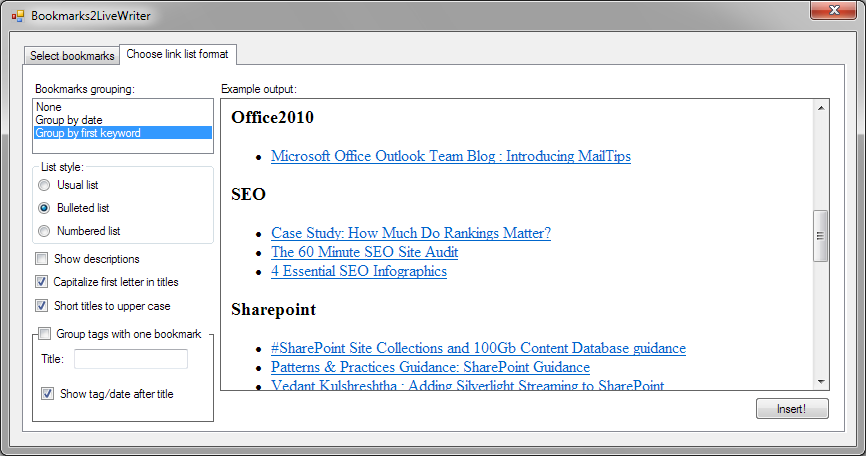866x456 pixels.
Task: Click the Insert! button
Action: click(792, 409)
